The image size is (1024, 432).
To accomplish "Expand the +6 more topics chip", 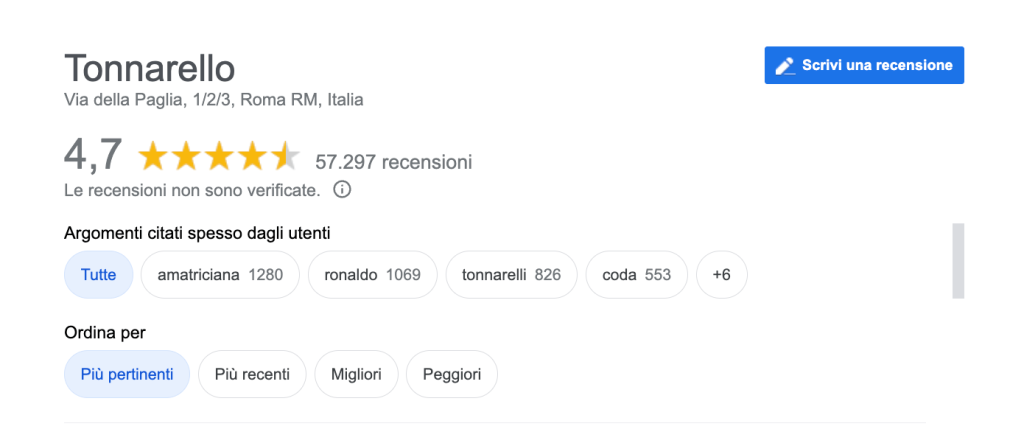I will tap(722, 275).
